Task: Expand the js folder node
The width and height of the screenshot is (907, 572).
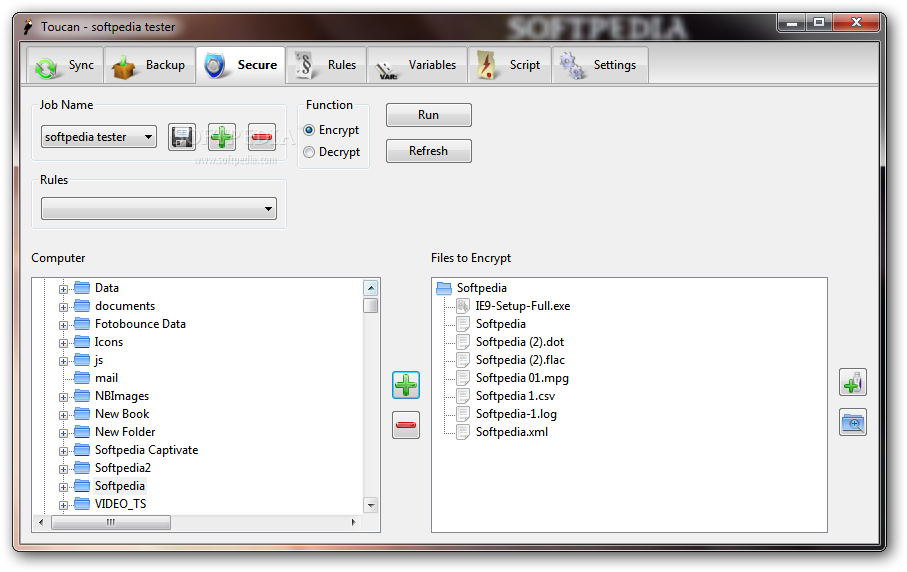Action: (x=63, y=361)
